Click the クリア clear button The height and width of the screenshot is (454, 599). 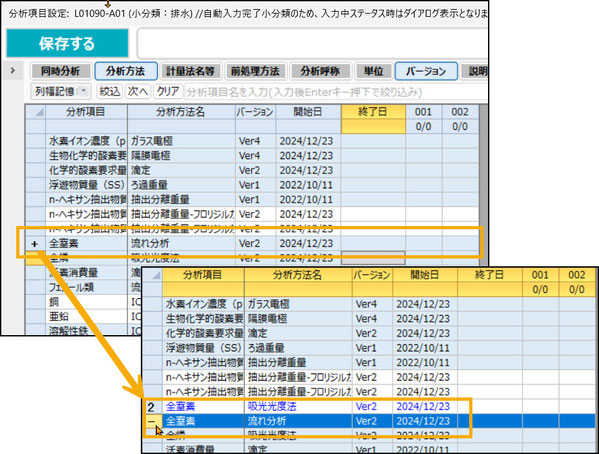pyautogui.click(x=168, y=91)
